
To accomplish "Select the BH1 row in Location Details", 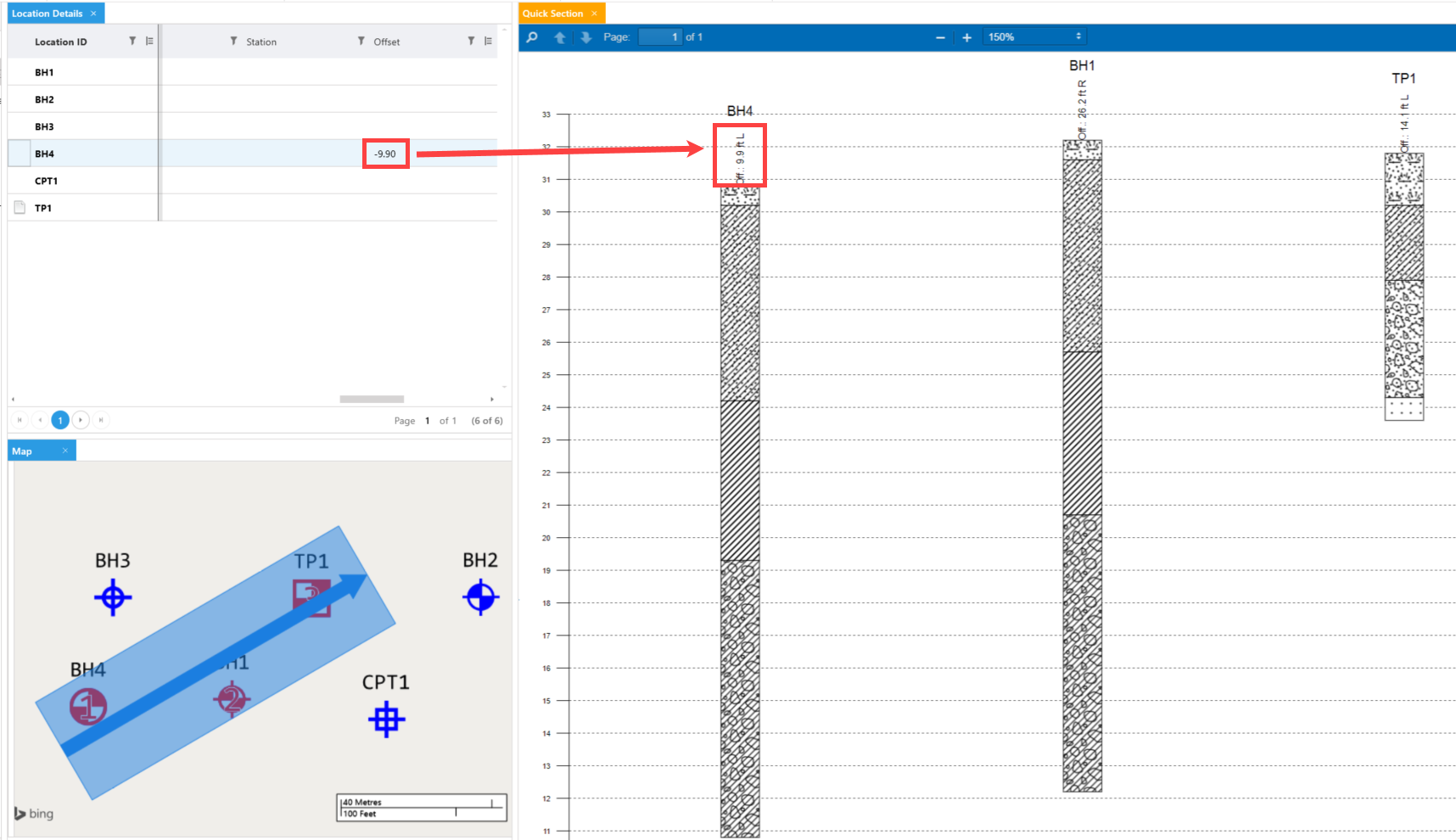I will point(253,72).
